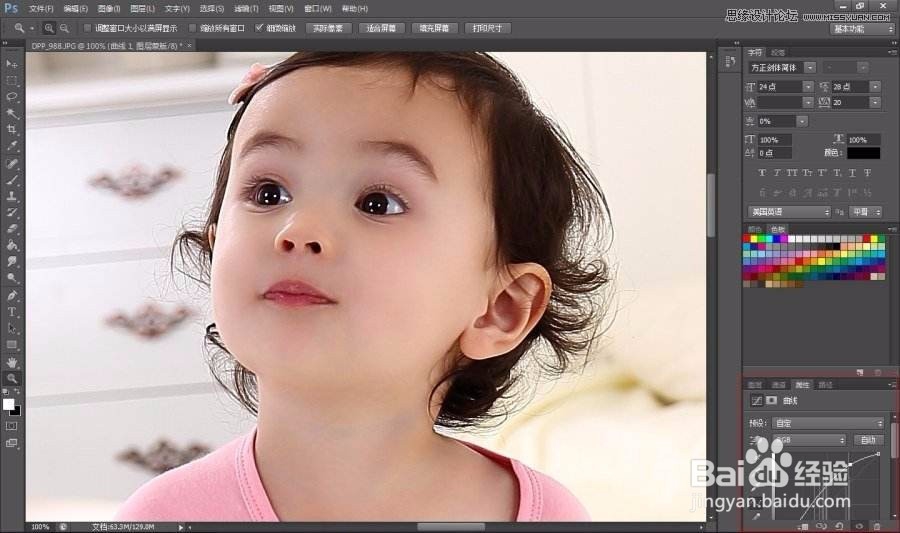Click clip-to-layer icon in curves panel
Viewport: 900px width, 533px height.
[x=804, y=526]
